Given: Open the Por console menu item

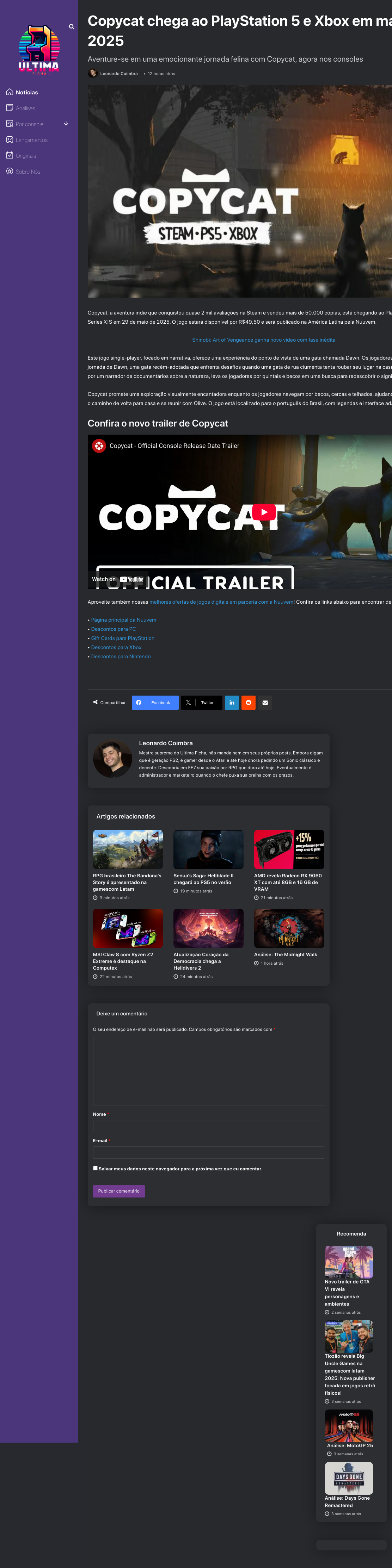Looking at the screenshot, I should click(x=29, y=124).
